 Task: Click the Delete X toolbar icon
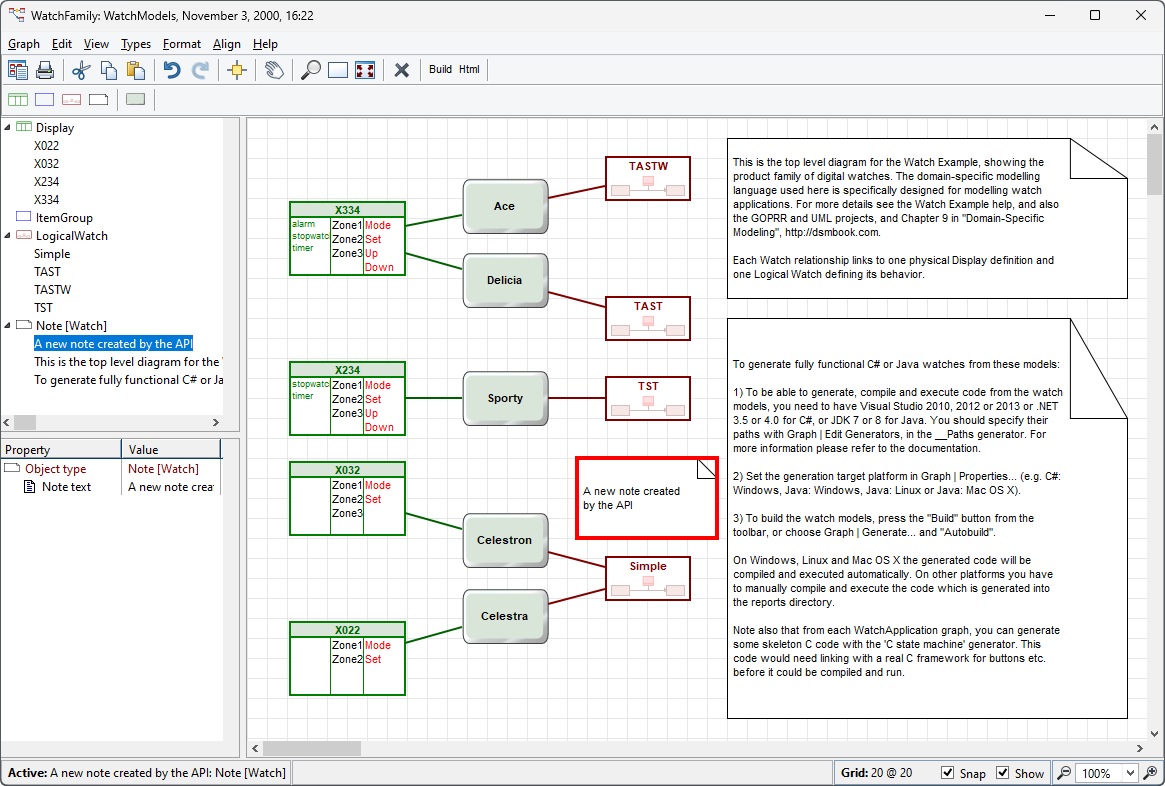tap(403, 70)
